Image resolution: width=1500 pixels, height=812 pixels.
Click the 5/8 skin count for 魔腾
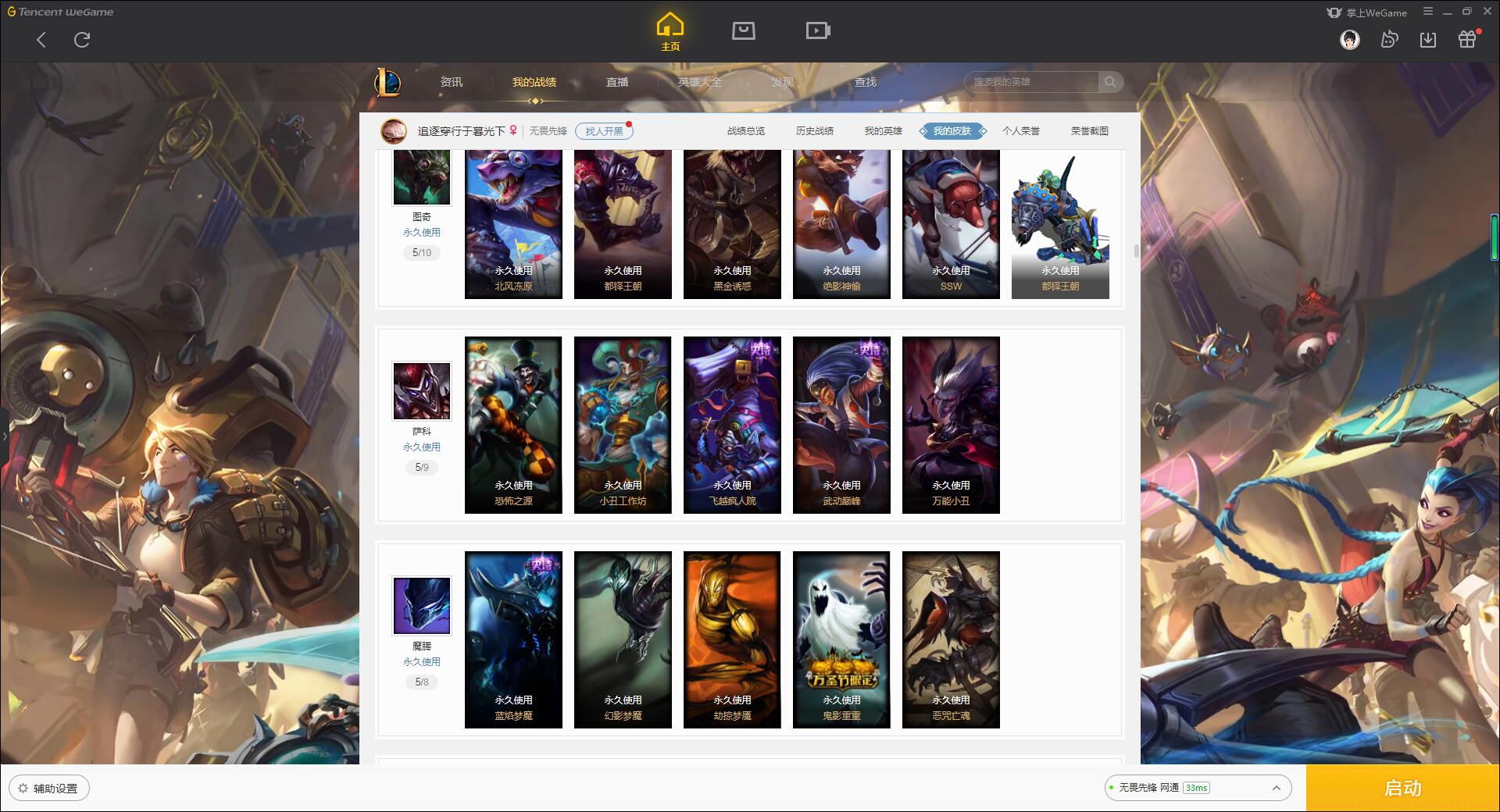click(x=422, y=682)
